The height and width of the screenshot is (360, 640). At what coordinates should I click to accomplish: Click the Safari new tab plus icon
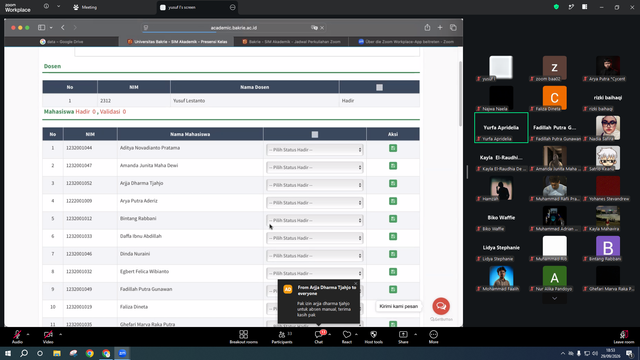(x=440, y=27)
